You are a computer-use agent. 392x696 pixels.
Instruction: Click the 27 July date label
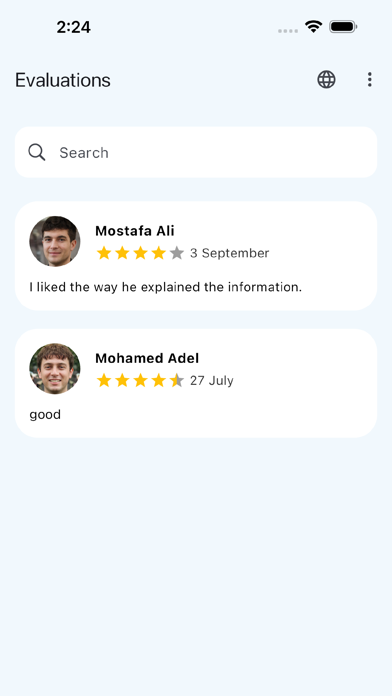(x=212, y=381)
